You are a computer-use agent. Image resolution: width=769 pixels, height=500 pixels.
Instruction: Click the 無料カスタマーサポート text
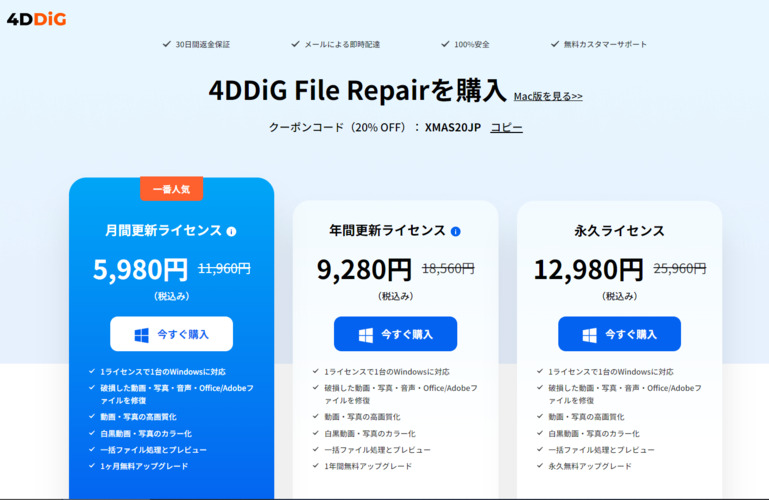click(x=605, y=45)
